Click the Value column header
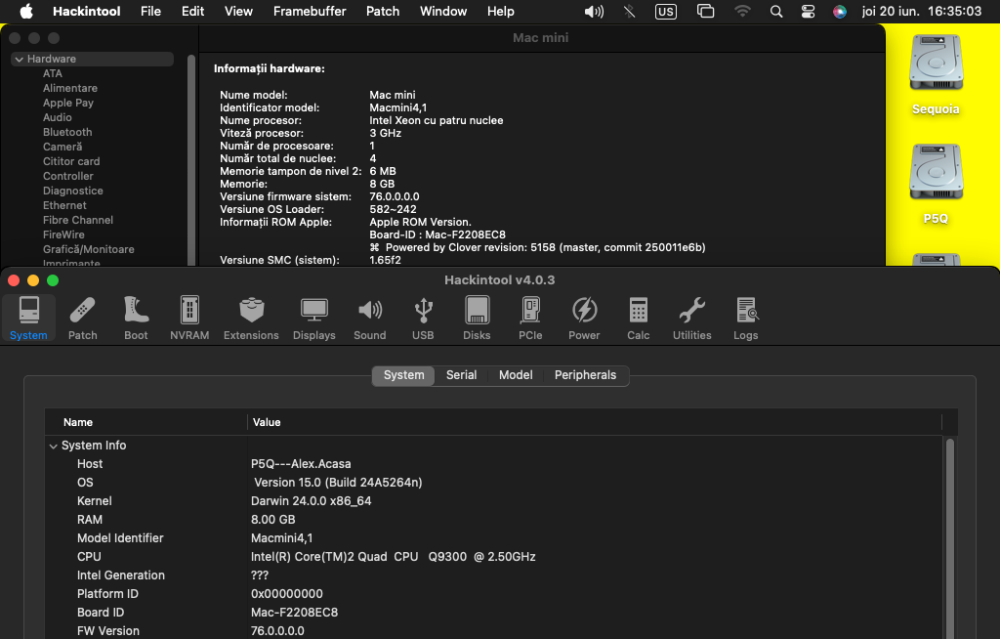 pos(594,422)
